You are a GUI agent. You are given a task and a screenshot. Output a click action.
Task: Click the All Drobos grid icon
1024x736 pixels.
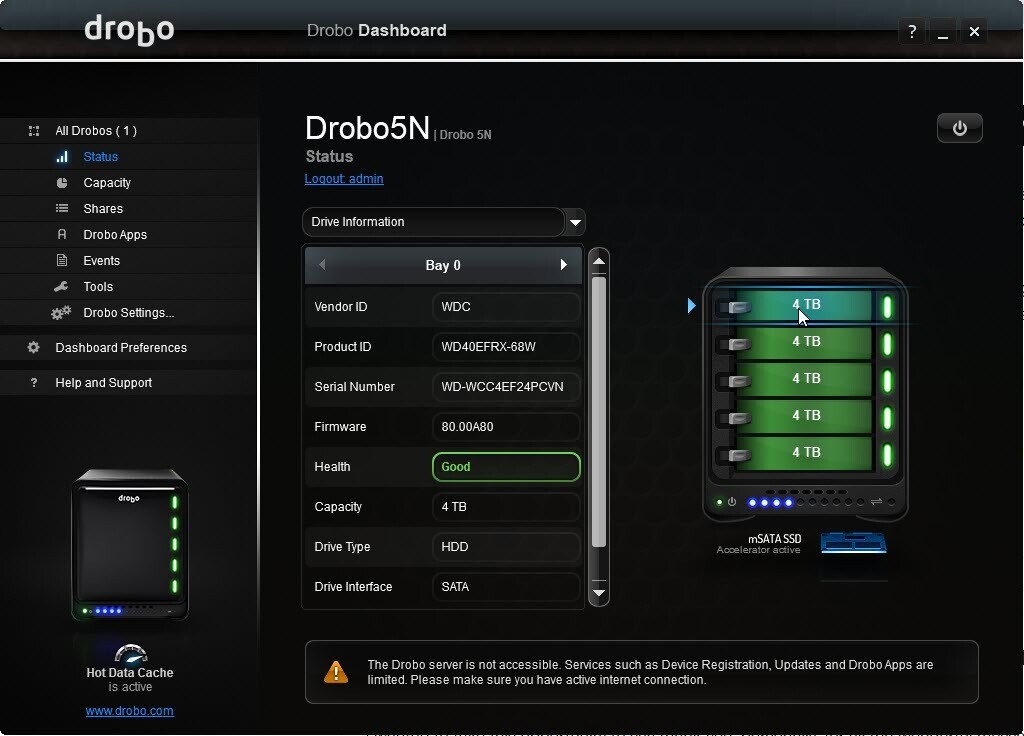point(34,131)
